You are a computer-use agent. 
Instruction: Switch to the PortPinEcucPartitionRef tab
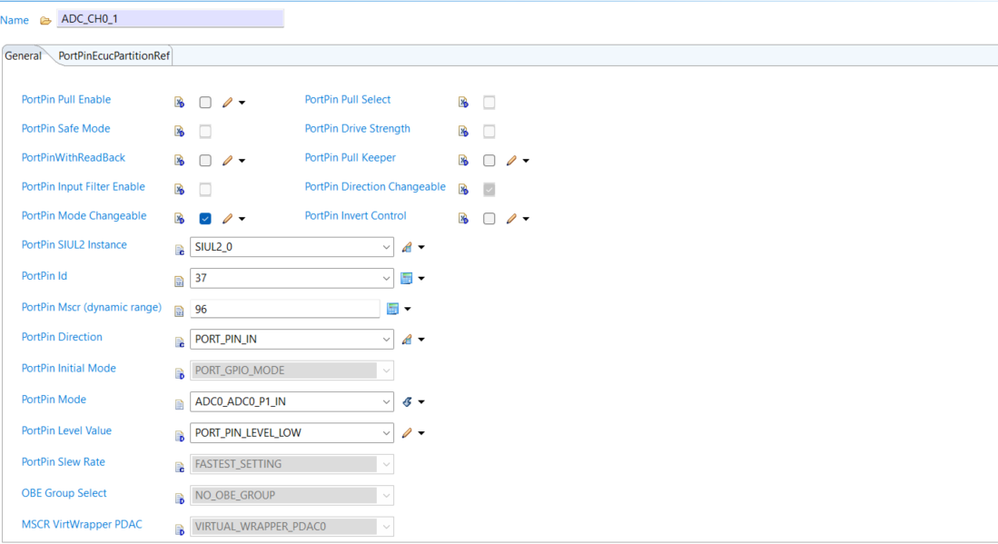coord(114,56)
